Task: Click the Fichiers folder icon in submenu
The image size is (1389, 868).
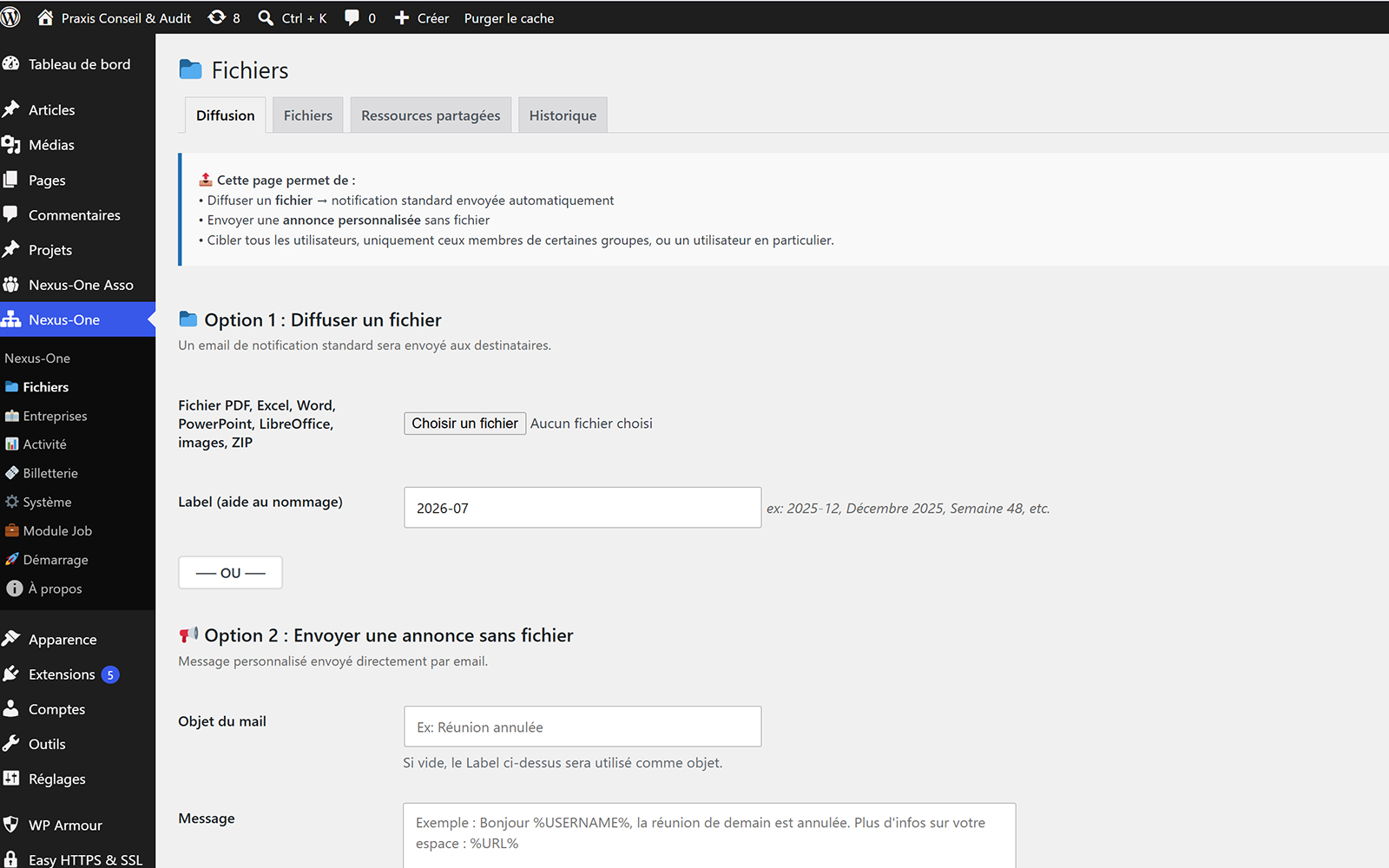Action: [12, 387]
